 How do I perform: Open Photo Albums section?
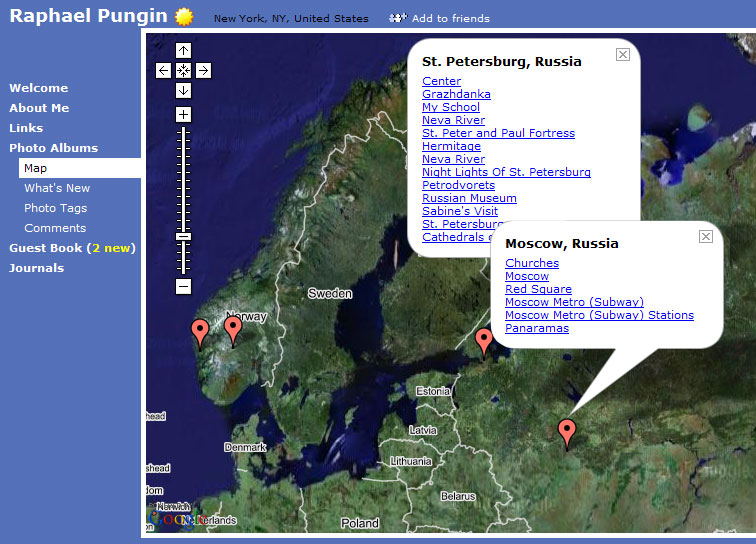tap(54, 148)
